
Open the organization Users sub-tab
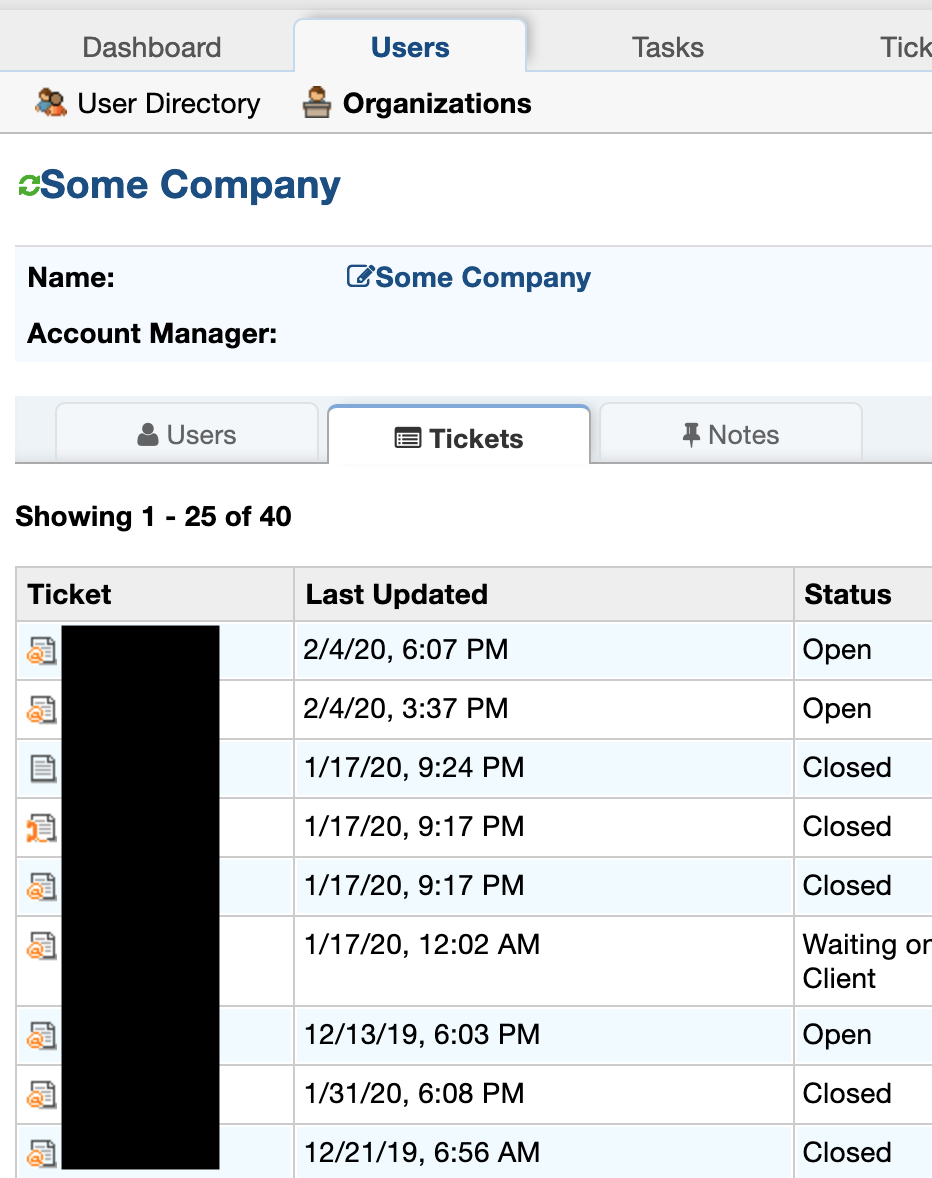[187, 434]
